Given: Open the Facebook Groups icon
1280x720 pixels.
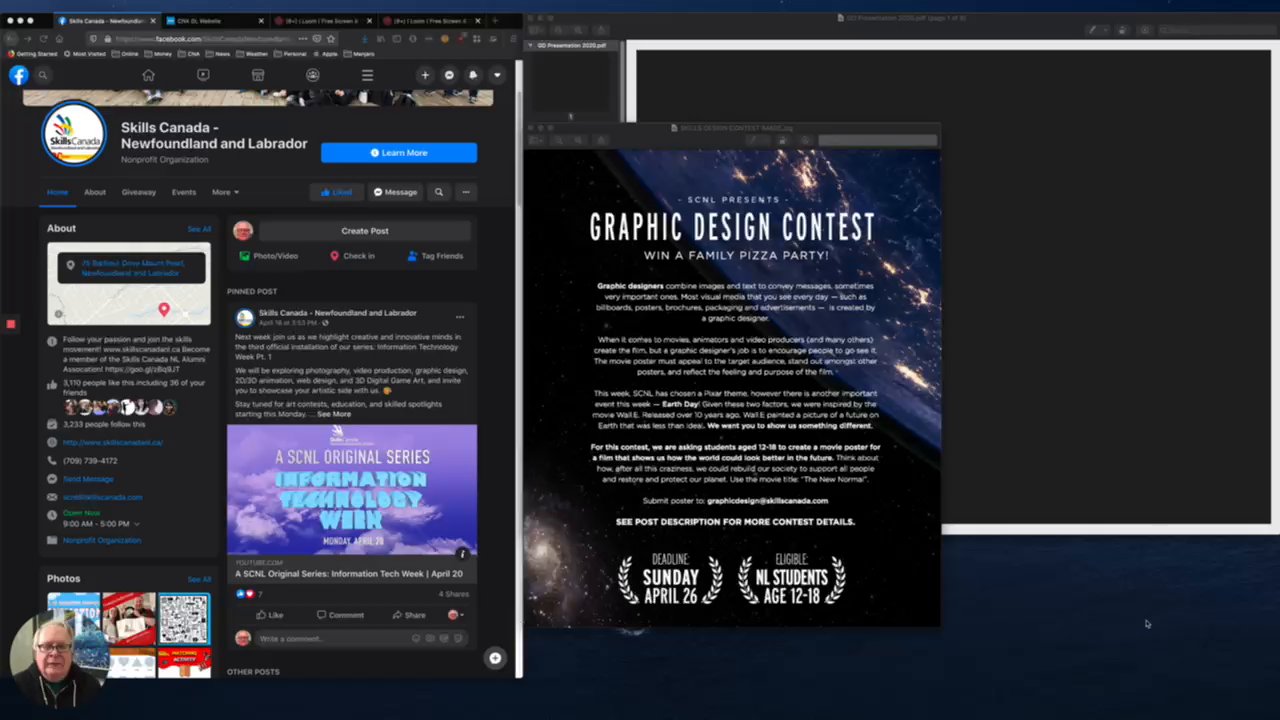Looking at the screenshot, I should (313, 75).
